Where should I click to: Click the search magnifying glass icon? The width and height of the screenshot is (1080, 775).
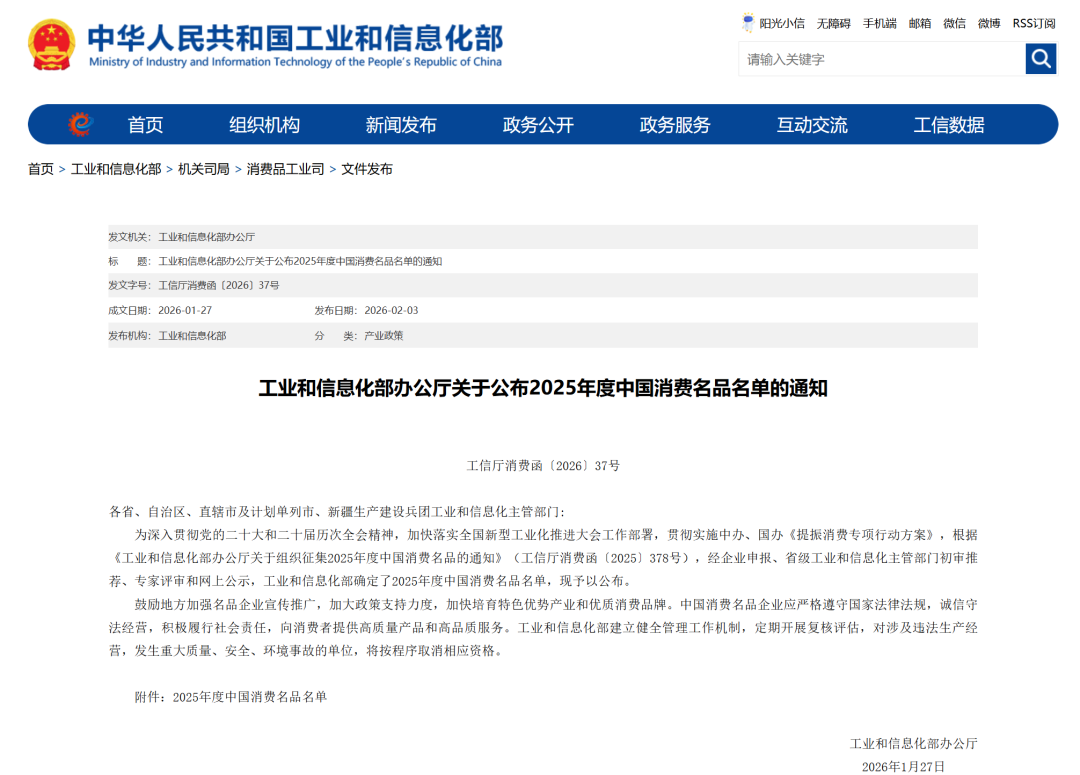tap(1040, 59)
